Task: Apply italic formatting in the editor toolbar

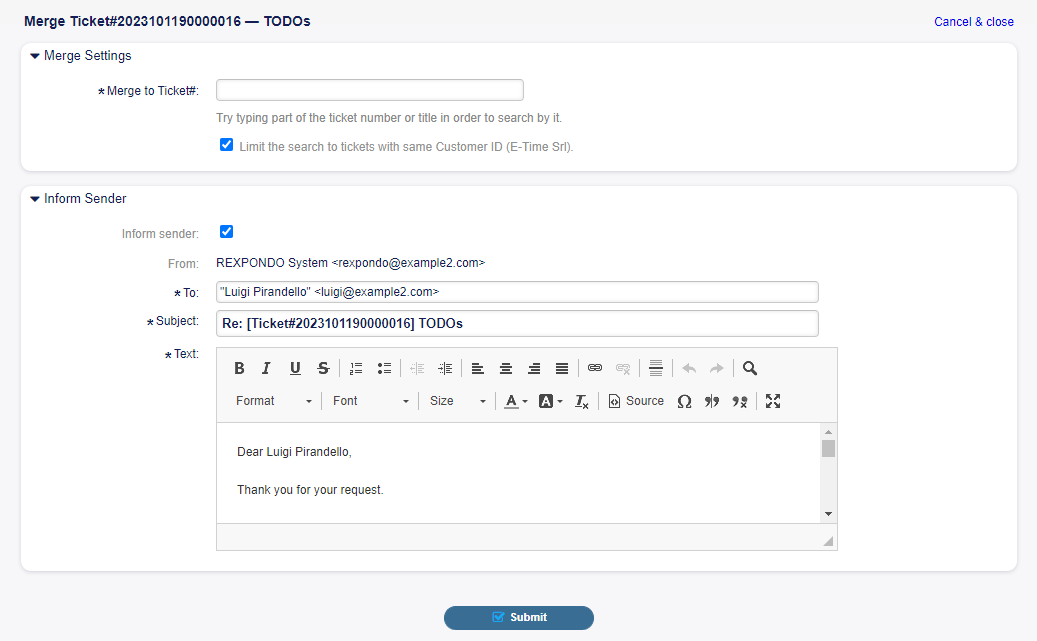Action: coord(266,368)
